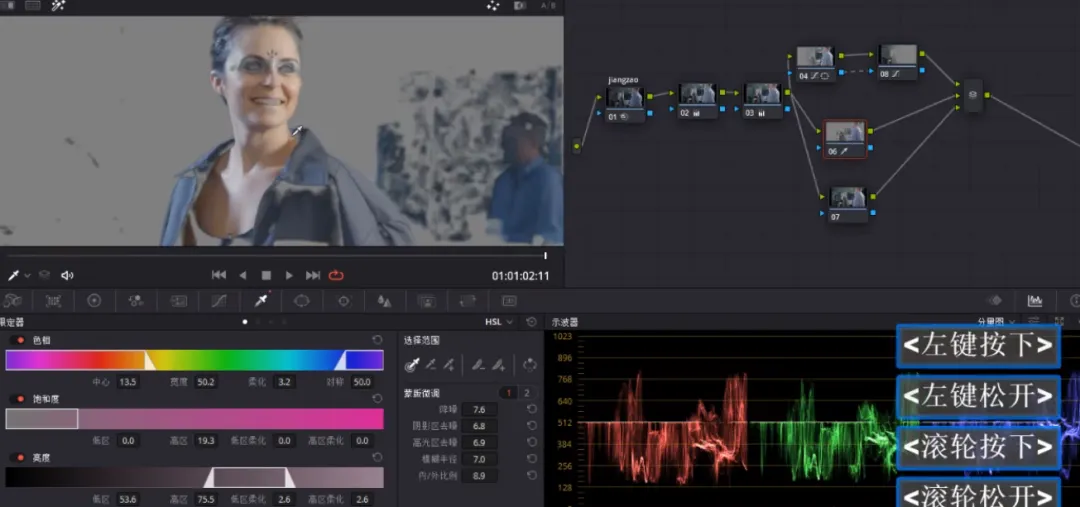Open the 分量图 scope type dropdown

(996, 322)
